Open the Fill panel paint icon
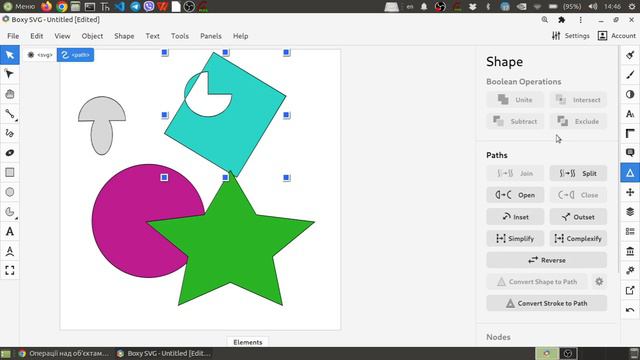 pyautogui.click(x=630, y=55)
